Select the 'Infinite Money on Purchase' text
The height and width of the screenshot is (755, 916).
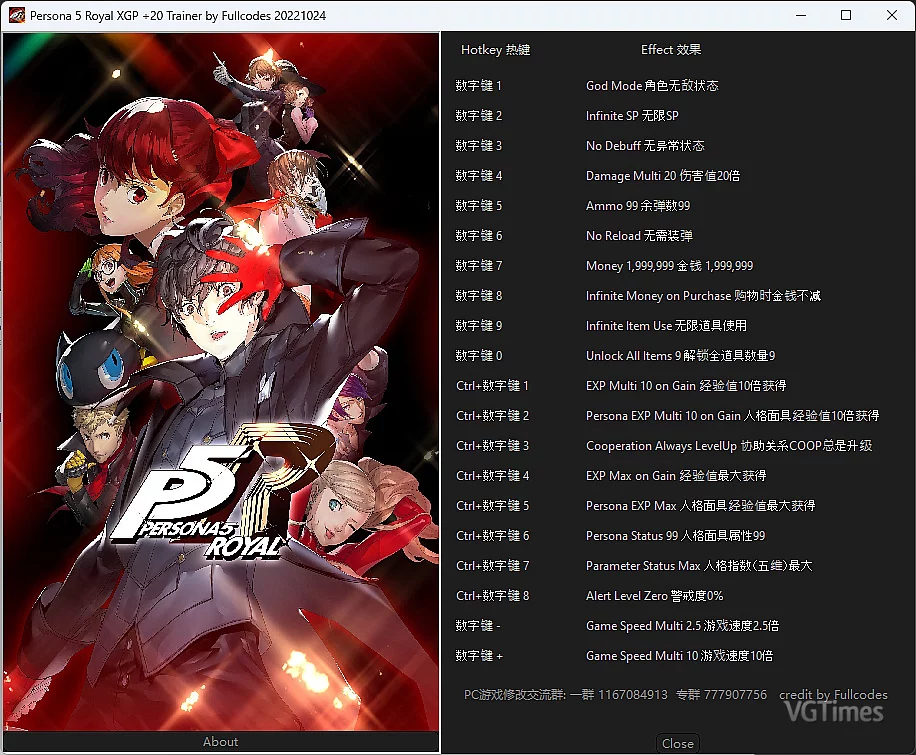pyautogui.click(x=703, y=296)
